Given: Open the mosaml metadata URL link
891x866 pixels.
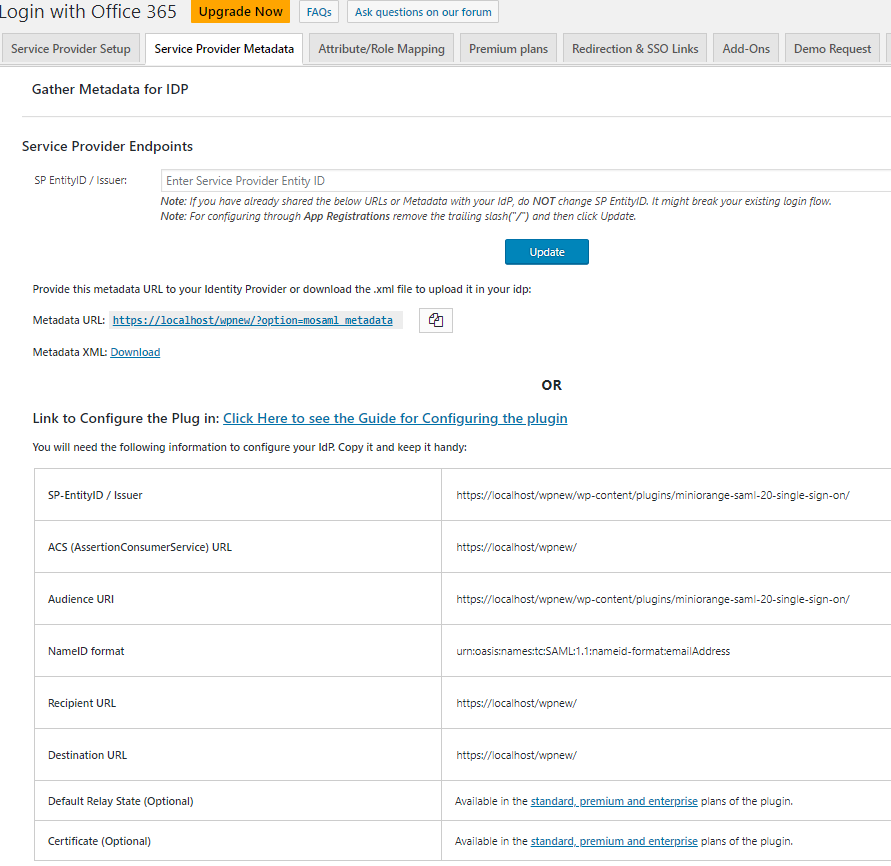Looking at the screenshot, I should 253,320.
